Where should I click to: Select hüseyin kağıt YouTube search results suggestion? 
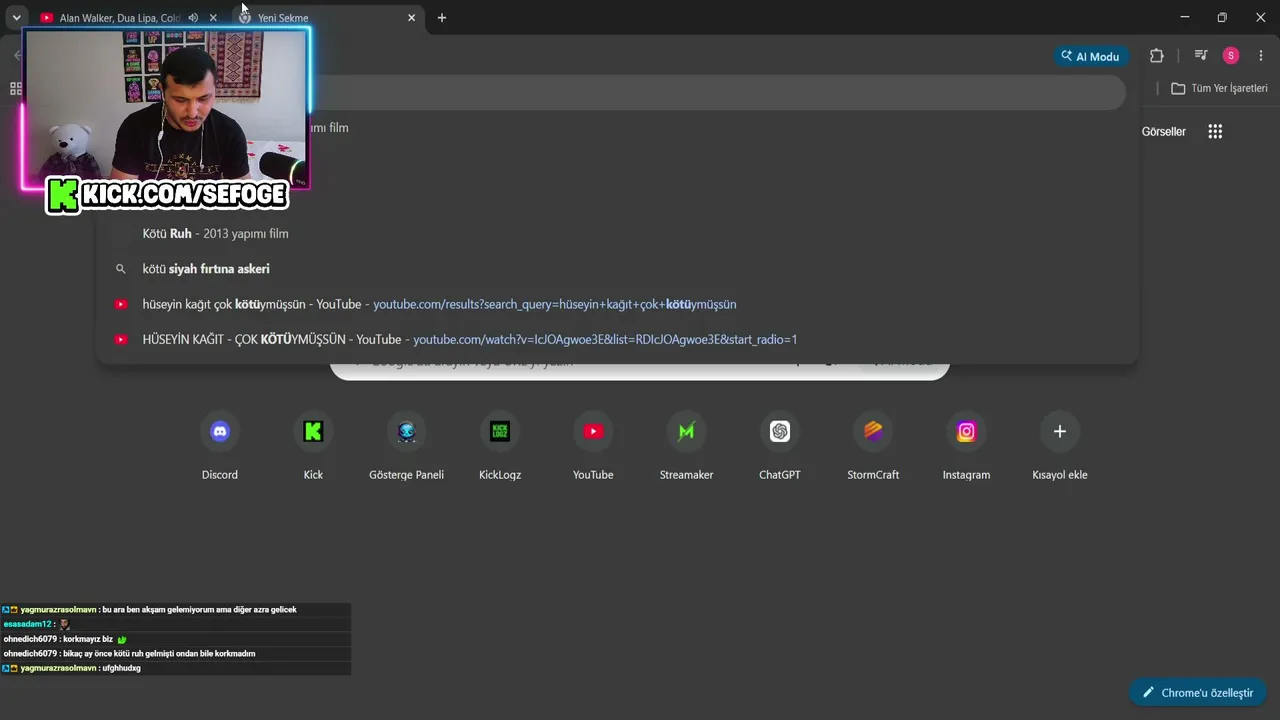click(617, 304)
